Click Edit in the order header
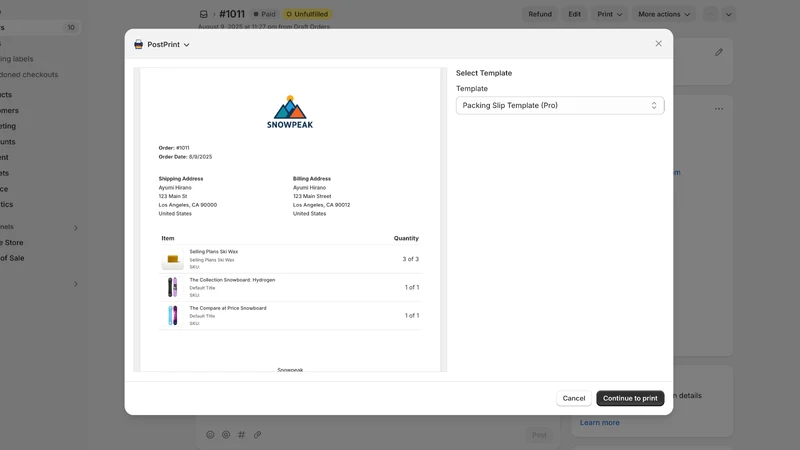 [574, 14]
